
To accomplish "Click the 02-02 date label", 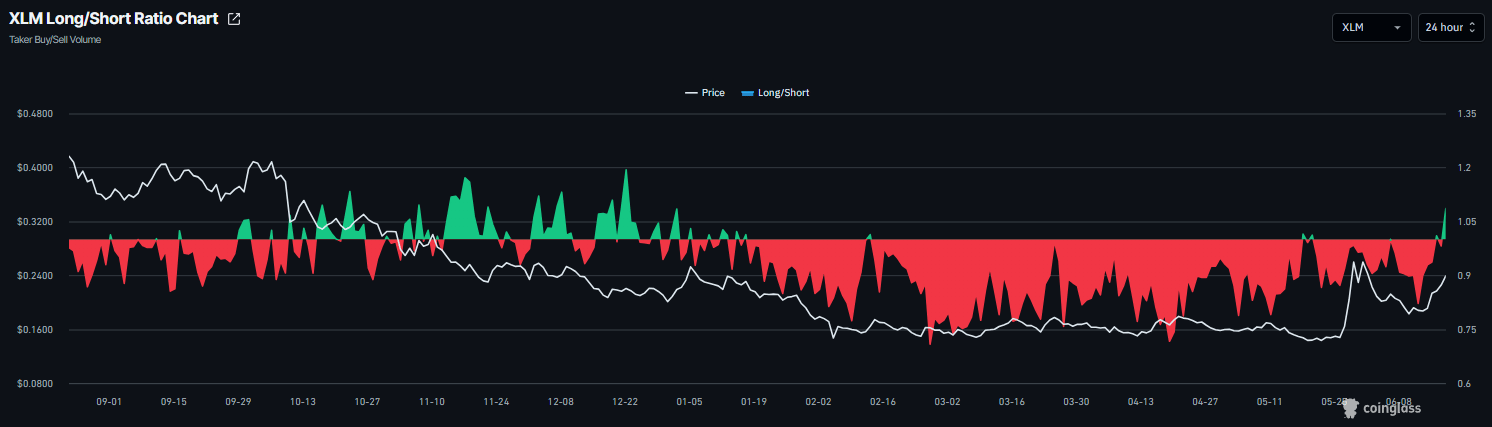I will pyautogui.click(x=818, y=402).
